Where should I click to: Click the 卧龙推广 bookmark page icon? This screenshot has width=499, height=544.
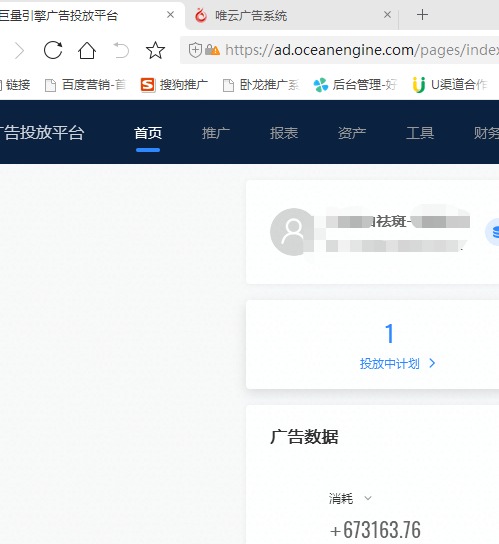pos(228,85)
